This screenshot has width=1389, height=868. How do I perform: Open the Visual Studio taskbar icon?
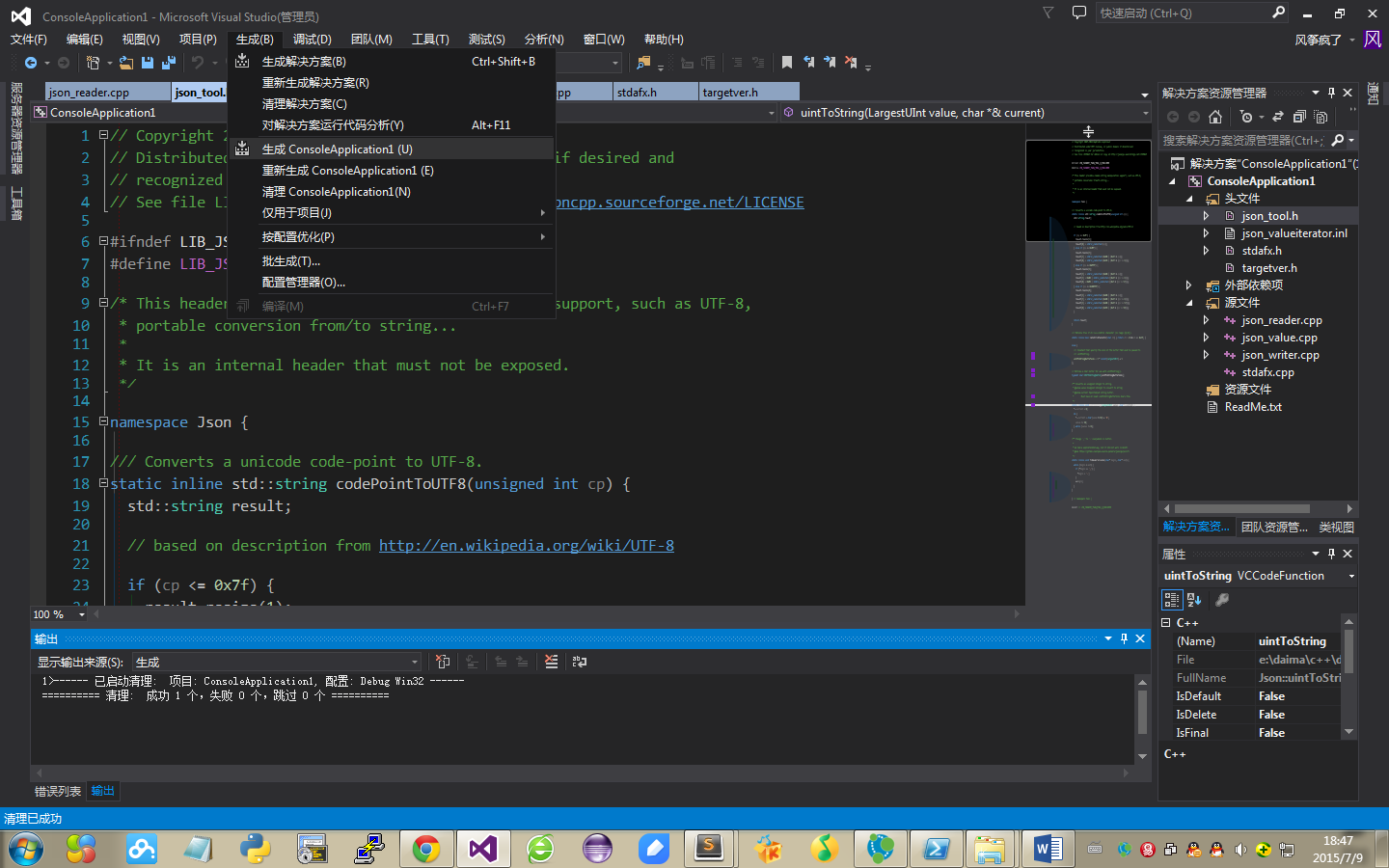pos(483,849)
